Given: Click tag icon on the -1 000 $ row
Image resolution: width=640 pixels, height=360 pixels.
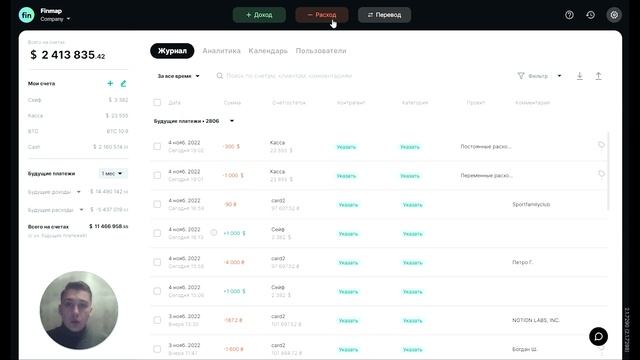Looking at the screenshot, I should pos(601,174).
